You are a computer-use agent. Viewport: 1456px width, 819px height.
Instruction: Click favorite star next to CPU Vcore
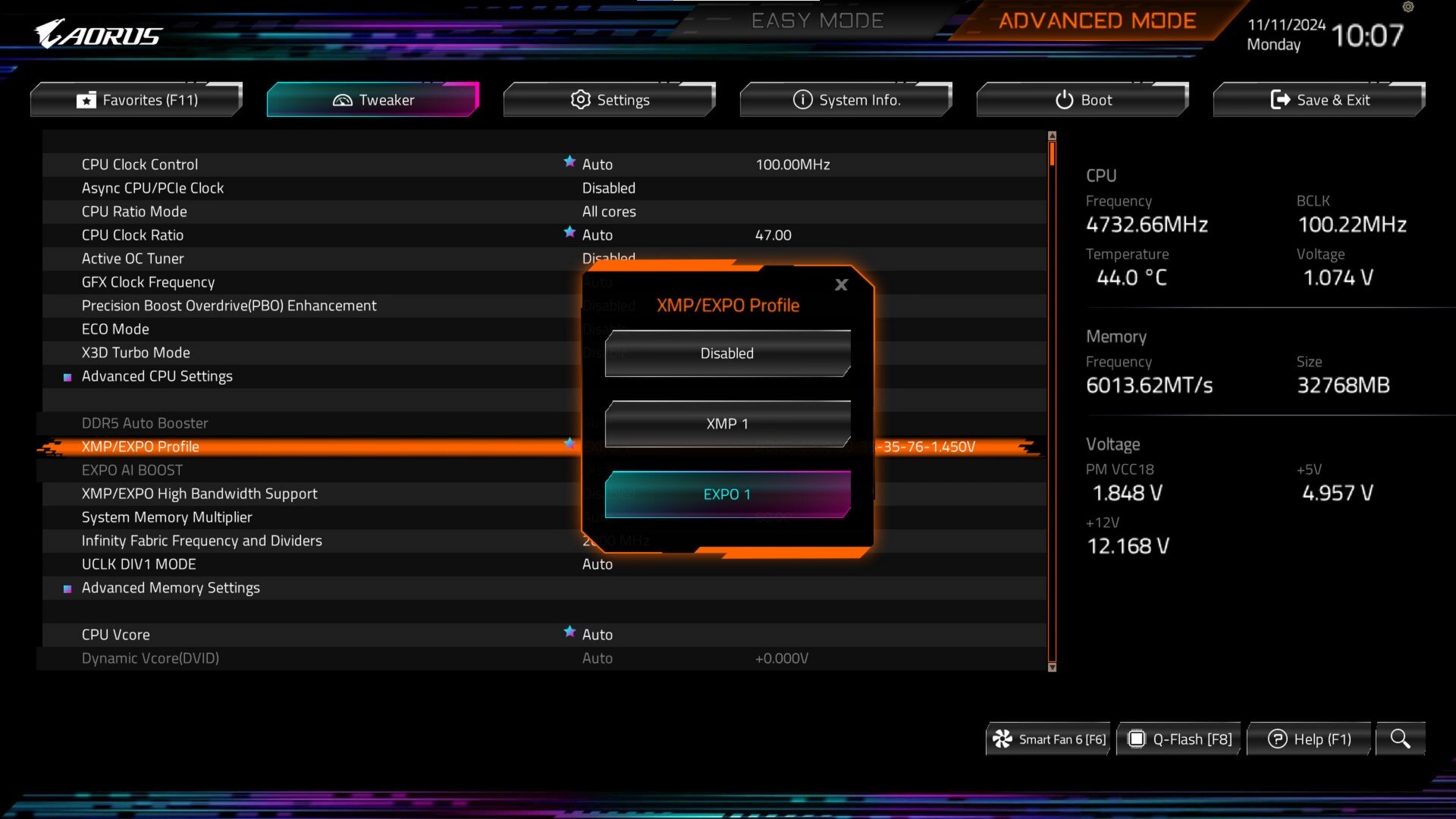[570, 632]
